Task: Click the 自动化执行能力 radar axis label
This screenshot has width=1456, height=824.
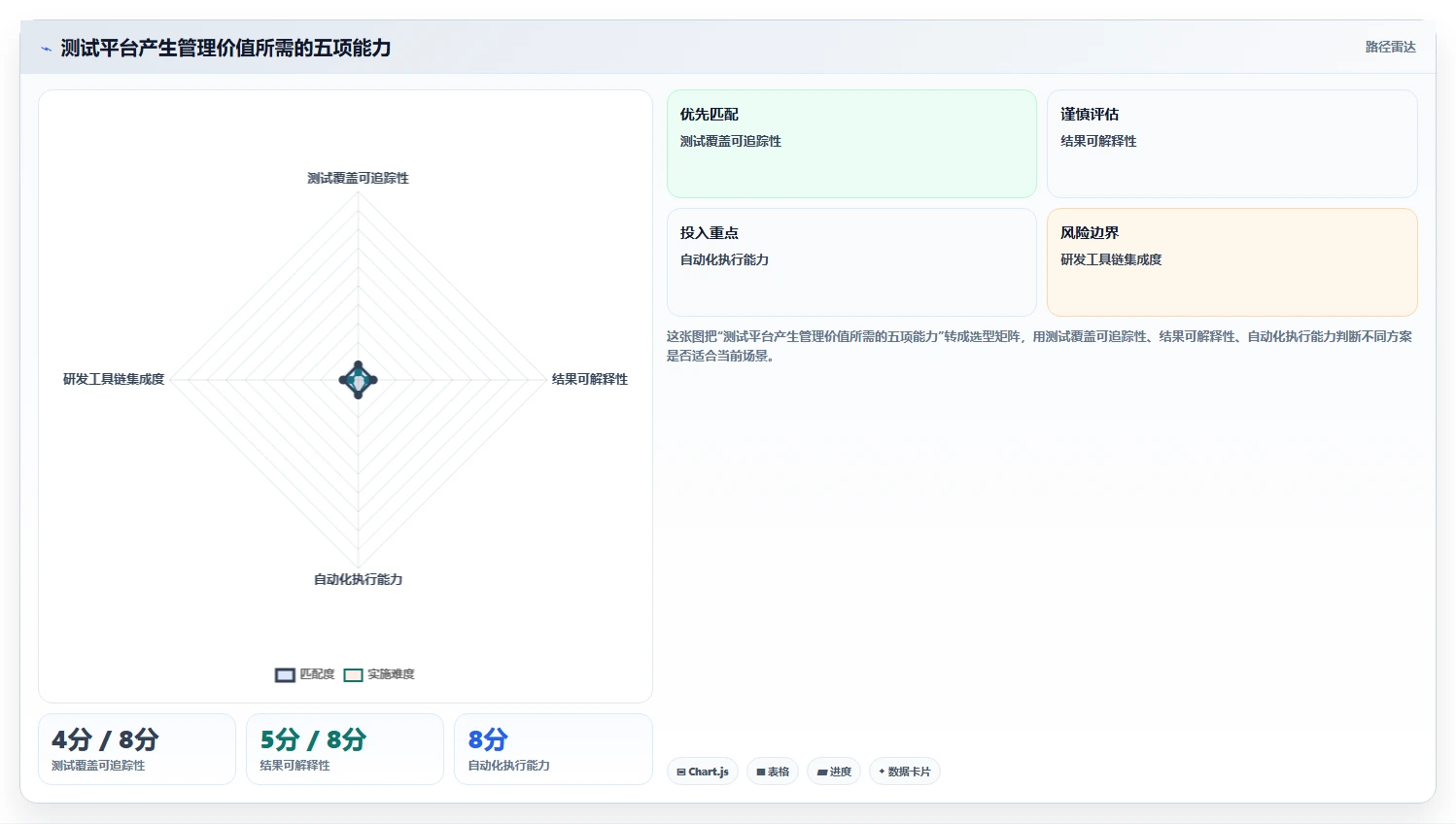Action: (358, 579)
